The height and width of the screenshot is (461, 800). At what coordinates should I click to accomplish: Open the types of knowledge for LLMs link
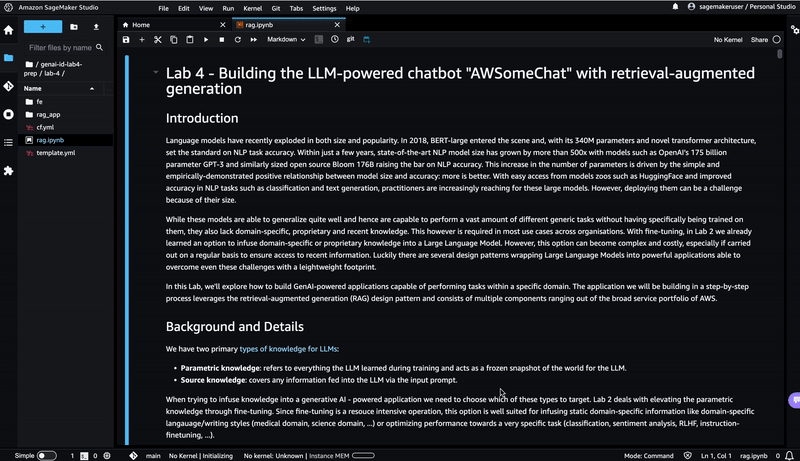288,349
